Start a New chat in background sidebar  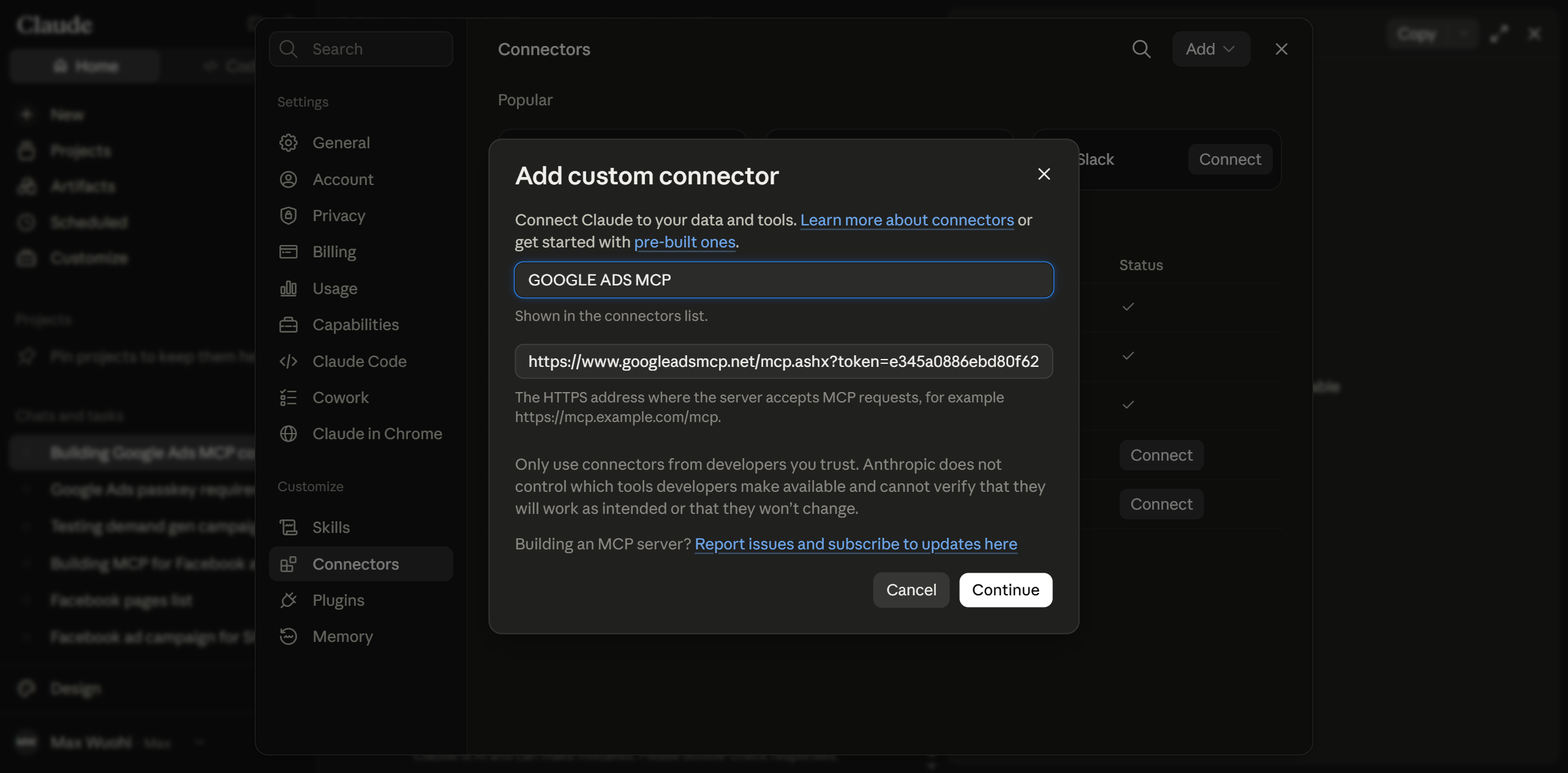pos(67,115)
